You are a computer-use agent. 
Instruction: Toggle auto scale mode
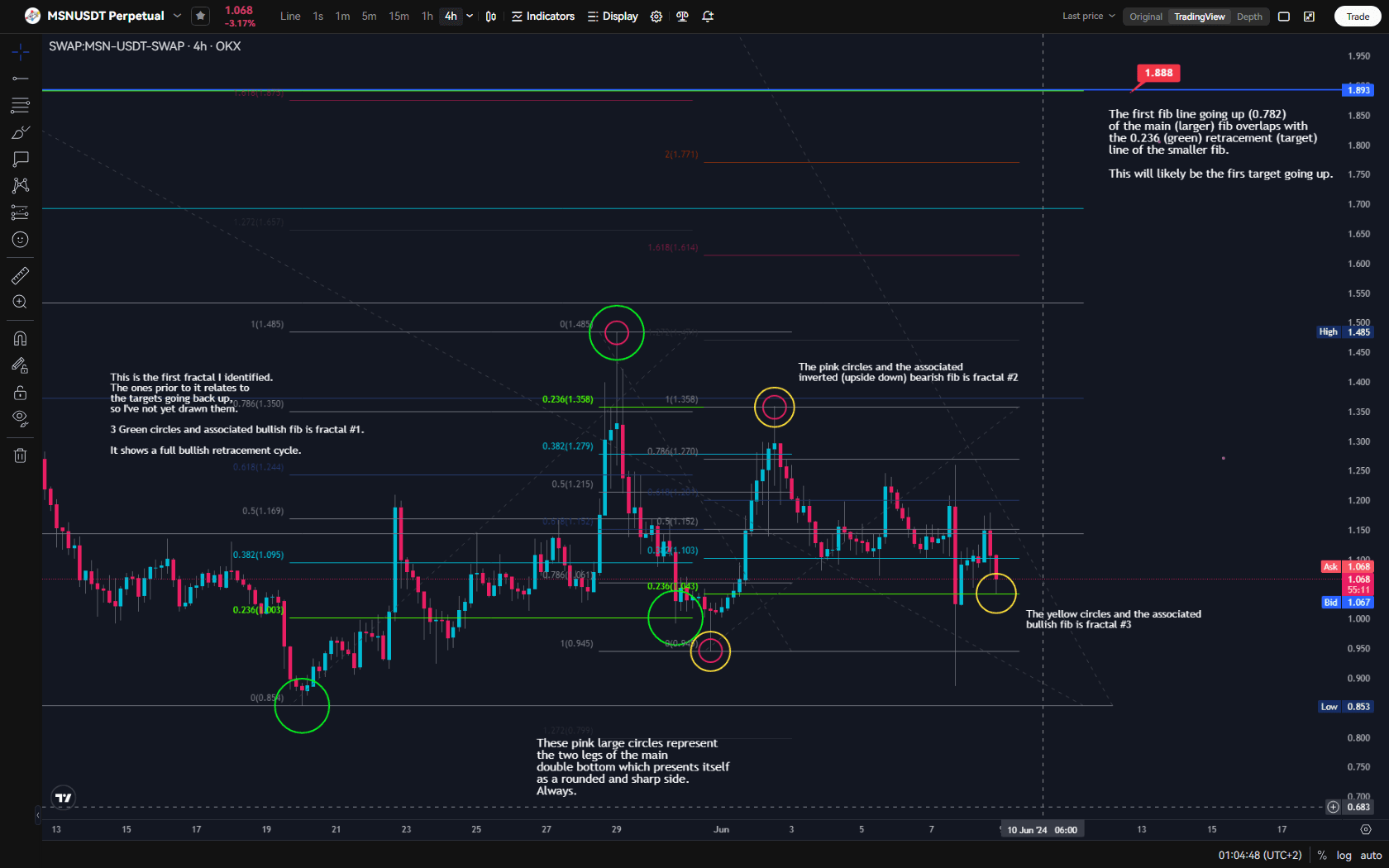(1371, 856)
